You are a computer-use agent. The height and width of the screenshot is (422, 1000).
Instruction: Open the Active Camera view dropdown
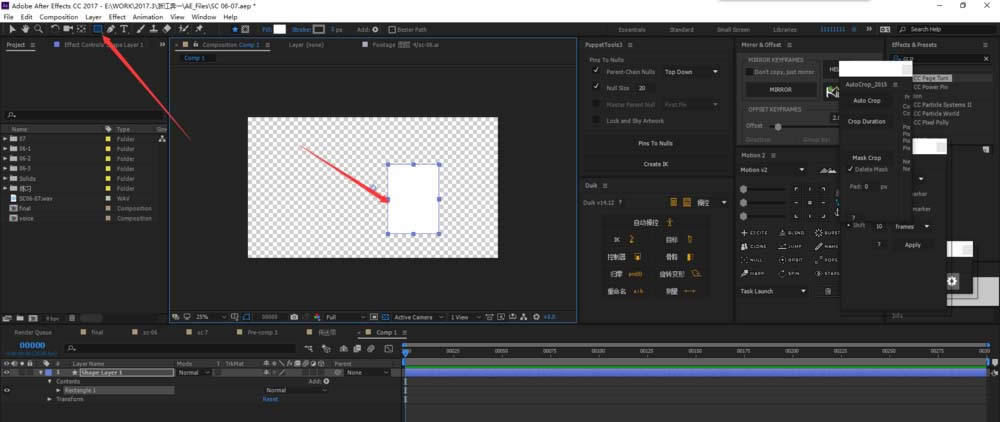[x=413, y=317]
